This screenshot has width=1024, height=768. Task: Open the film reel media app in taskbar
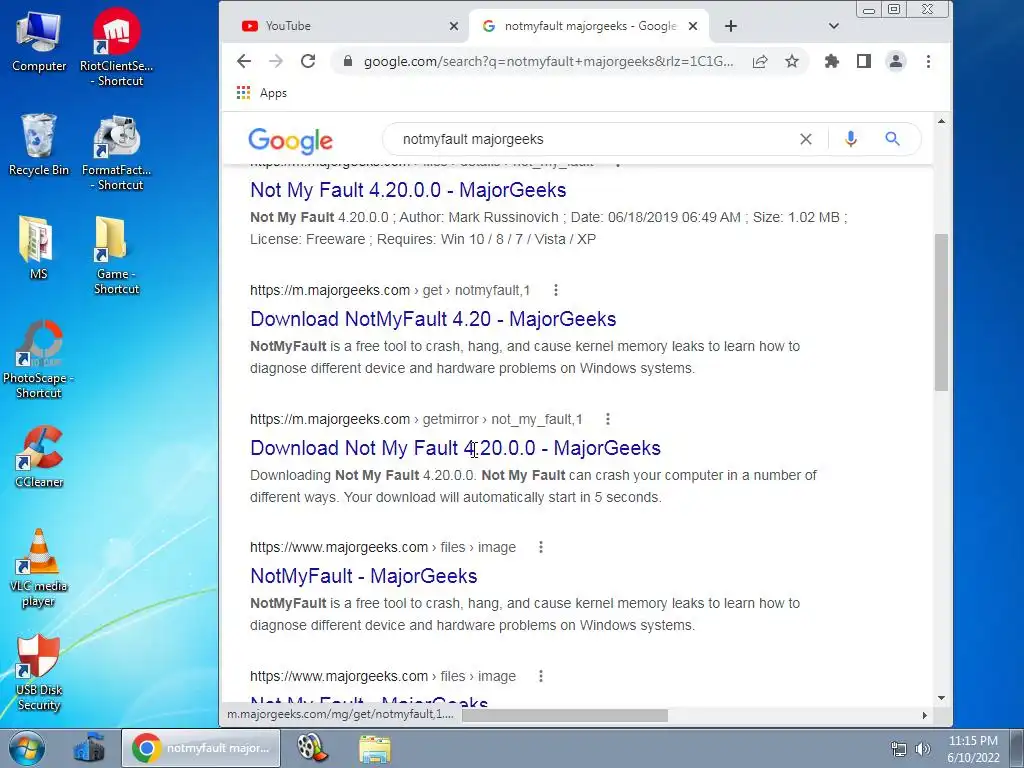click(312, 748)
